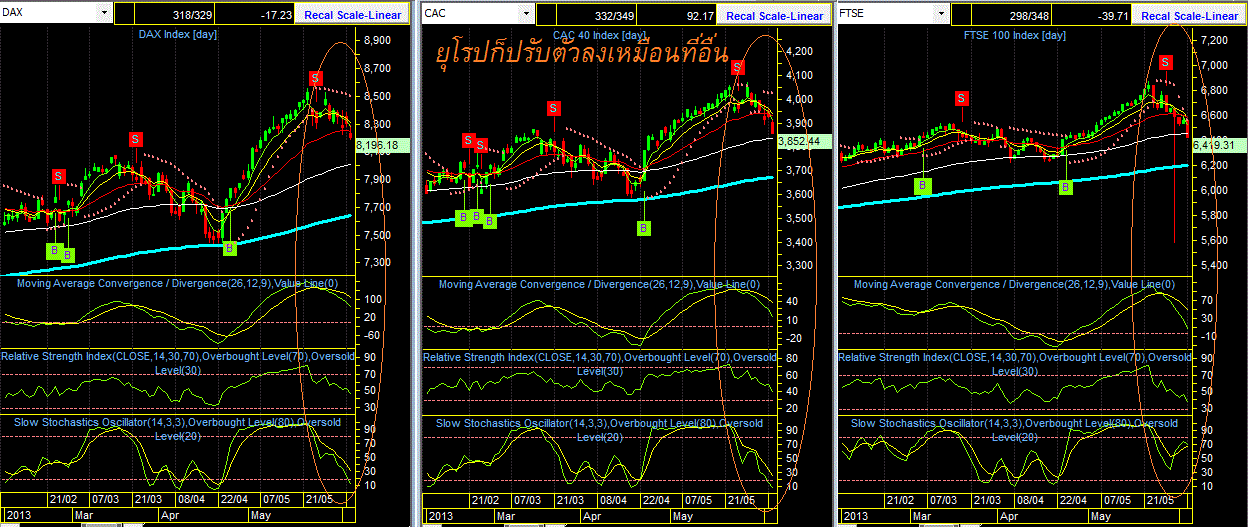Image resolution: width=1248 pixels, height=527 pixels.
Task: Click the 22/04 date label on the DAX axis
Action: click(234, 498)
